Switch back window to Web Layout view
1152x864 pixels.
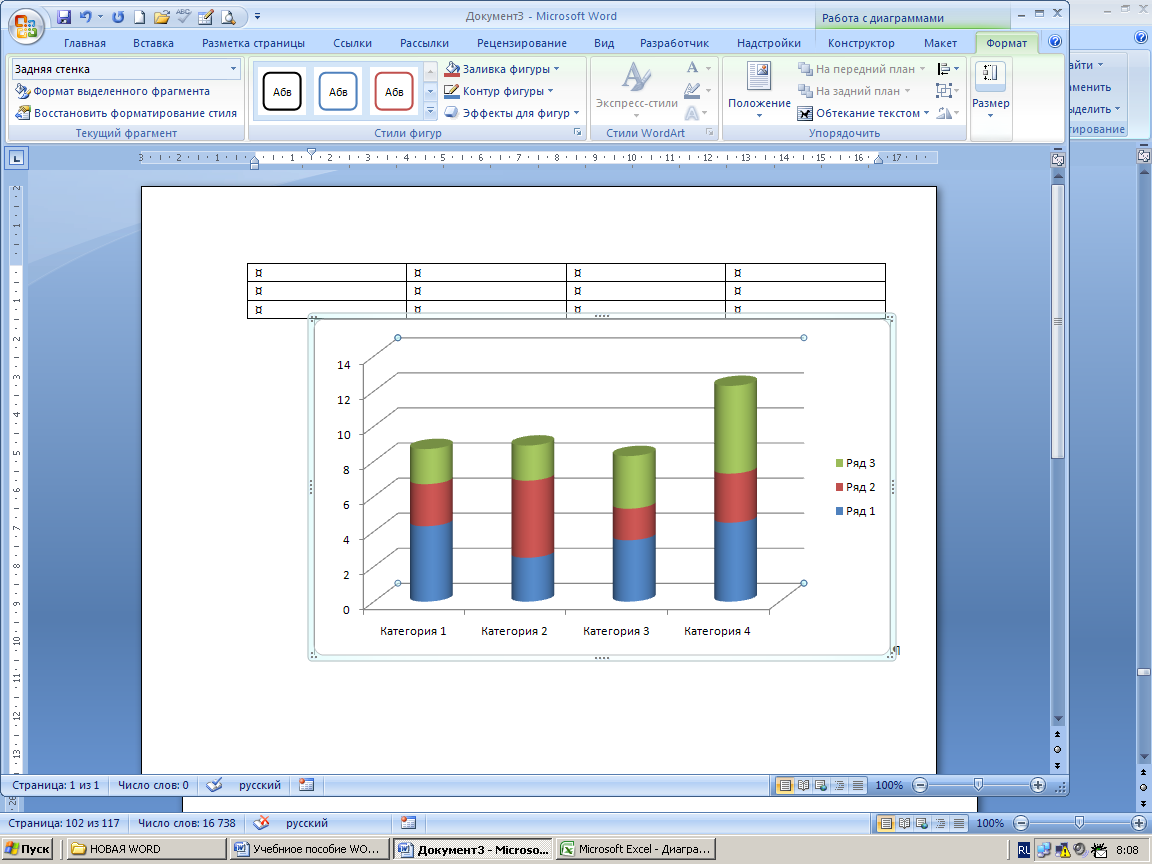click(922, 824)
